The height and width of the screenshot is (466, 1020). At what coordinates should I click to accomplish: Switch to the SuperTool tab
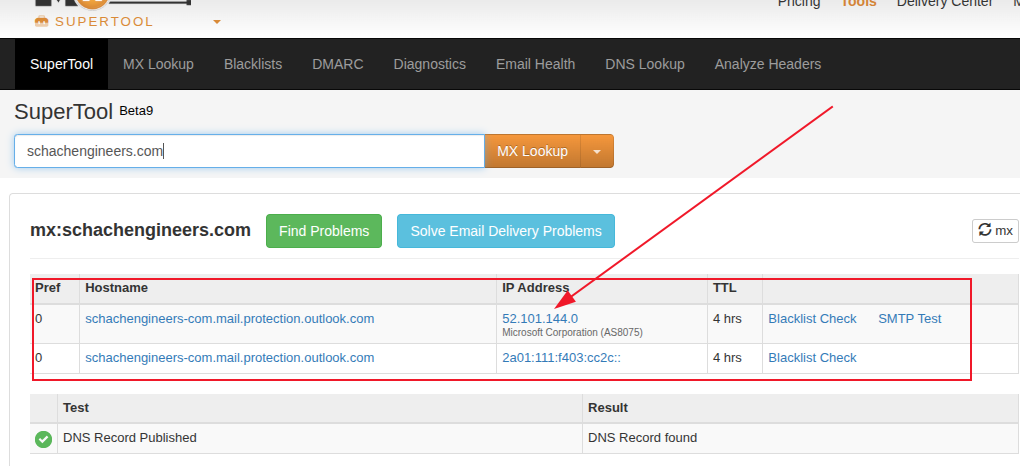61,64
